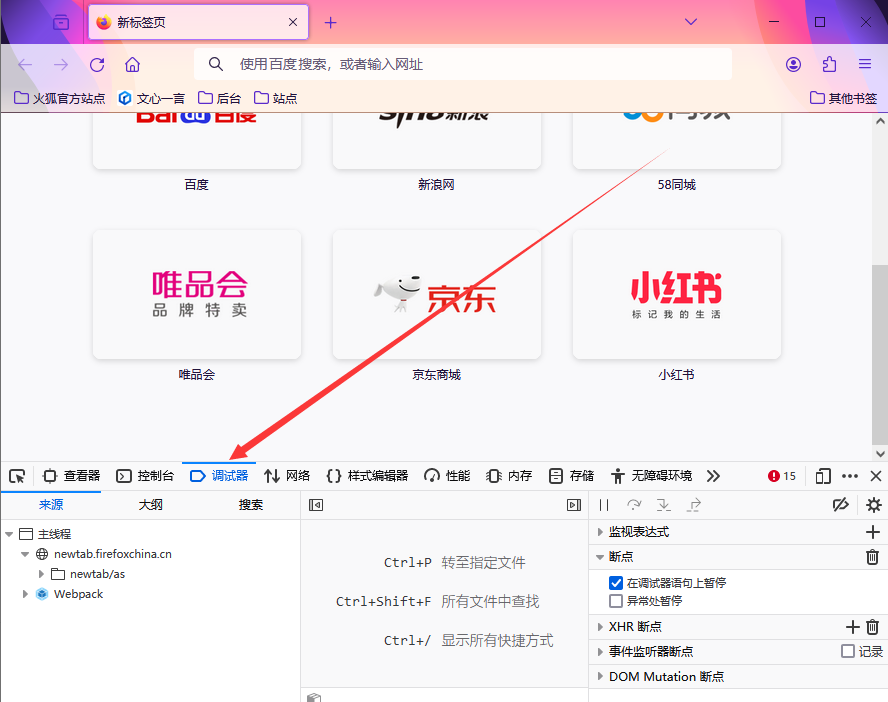888x702 pixels.
Task: Collapse the breakpoints pane on right
Action: click(x=574, y=505)
